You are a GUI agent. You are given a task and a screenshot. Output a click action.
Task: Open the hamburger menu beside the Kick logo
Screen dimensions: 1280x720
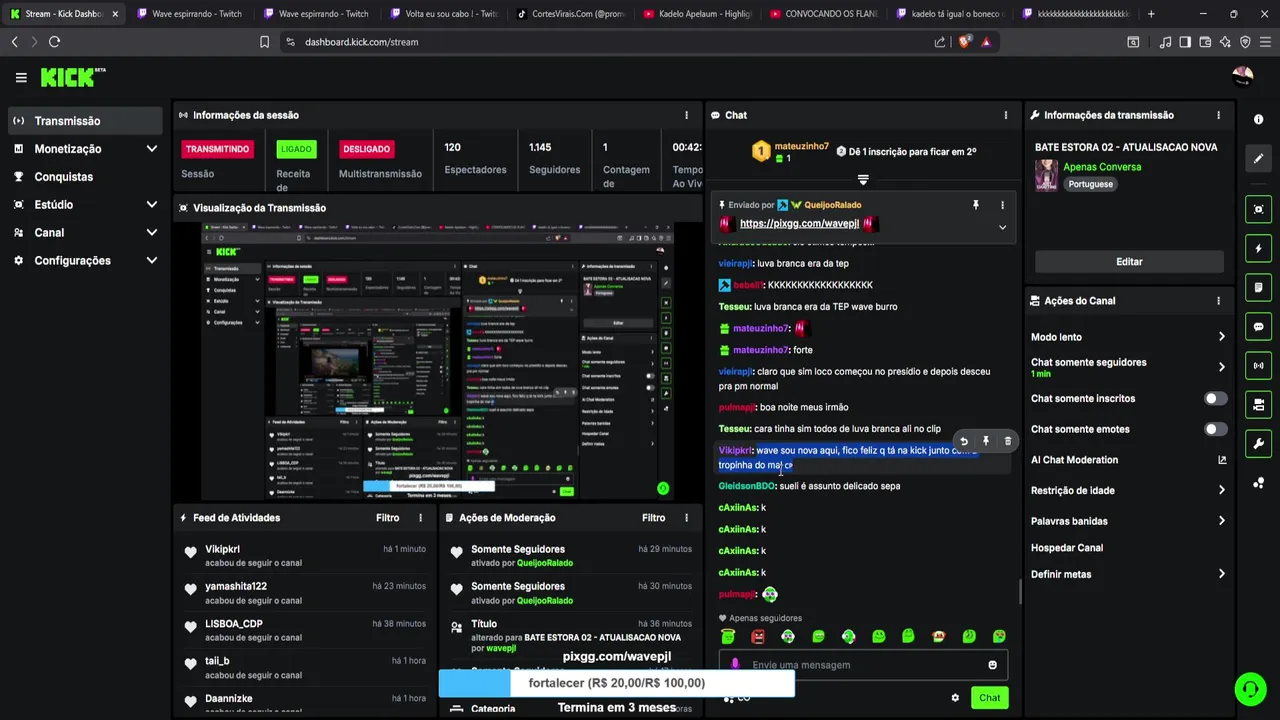[21, 77]
